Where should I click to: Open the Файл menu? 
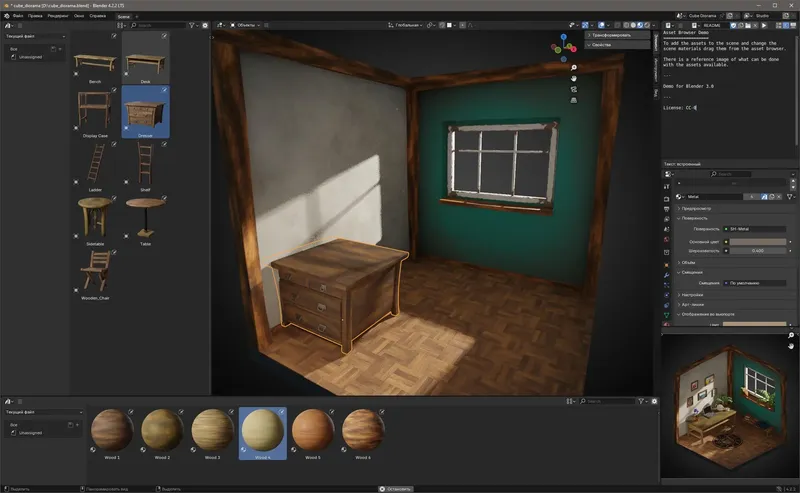point(17,16)
